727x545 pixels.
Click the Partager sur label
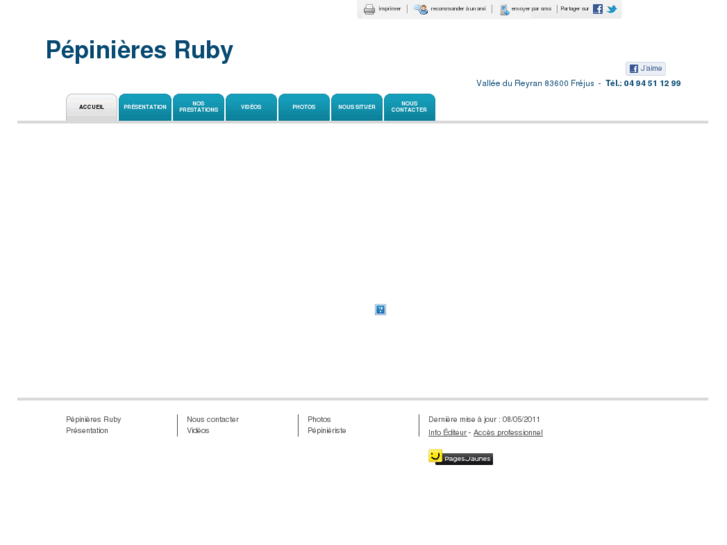click(574, 9)
